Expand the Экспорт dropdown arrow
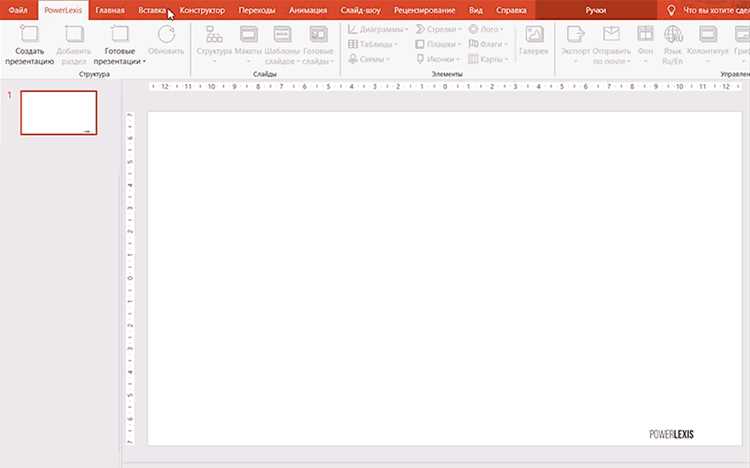The image size is (750, 468). coord(575,62)
